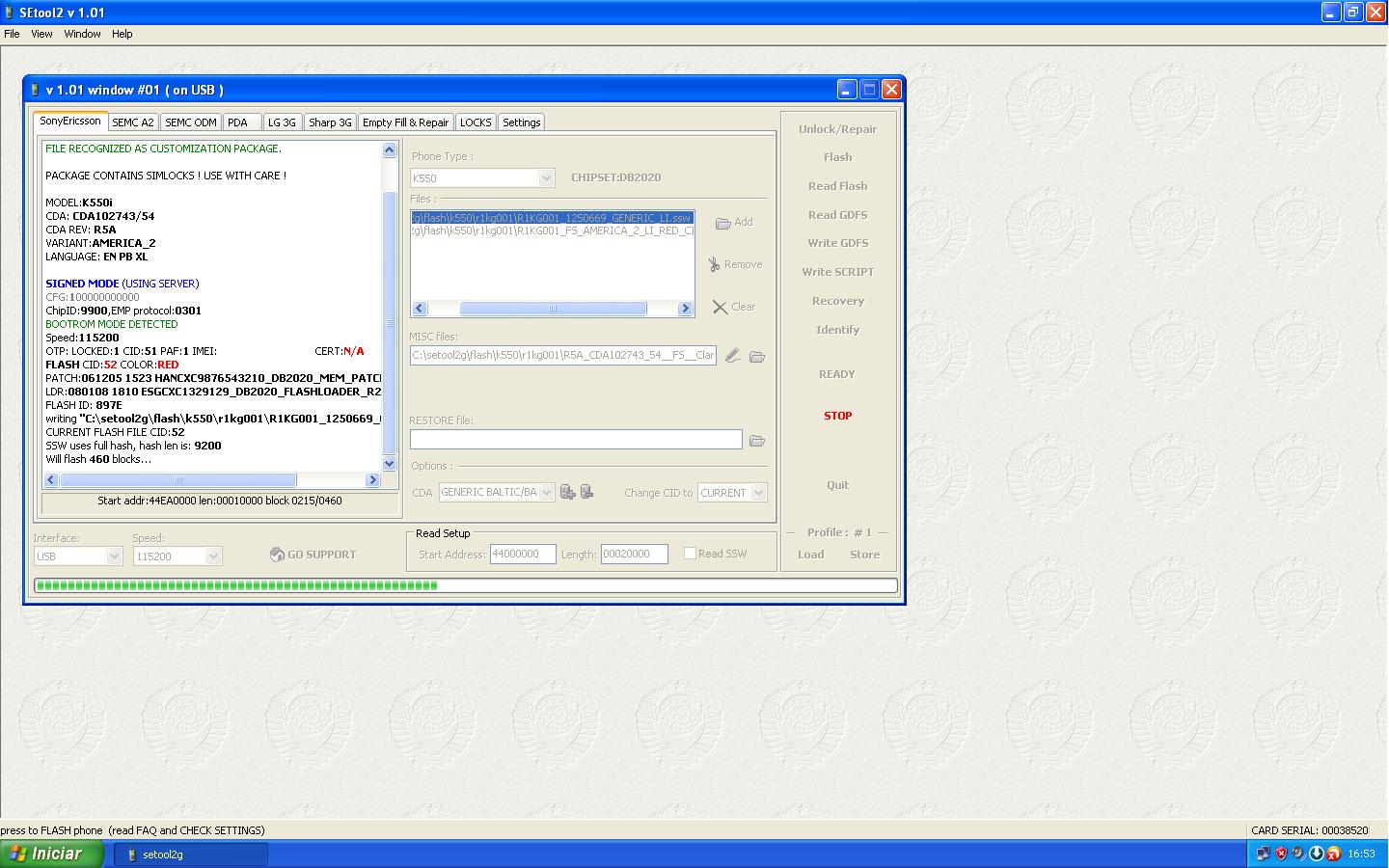Click the window #01 title bar icon
The image size is (1389, 868).
pyautogui.click(x=36, y=90)
